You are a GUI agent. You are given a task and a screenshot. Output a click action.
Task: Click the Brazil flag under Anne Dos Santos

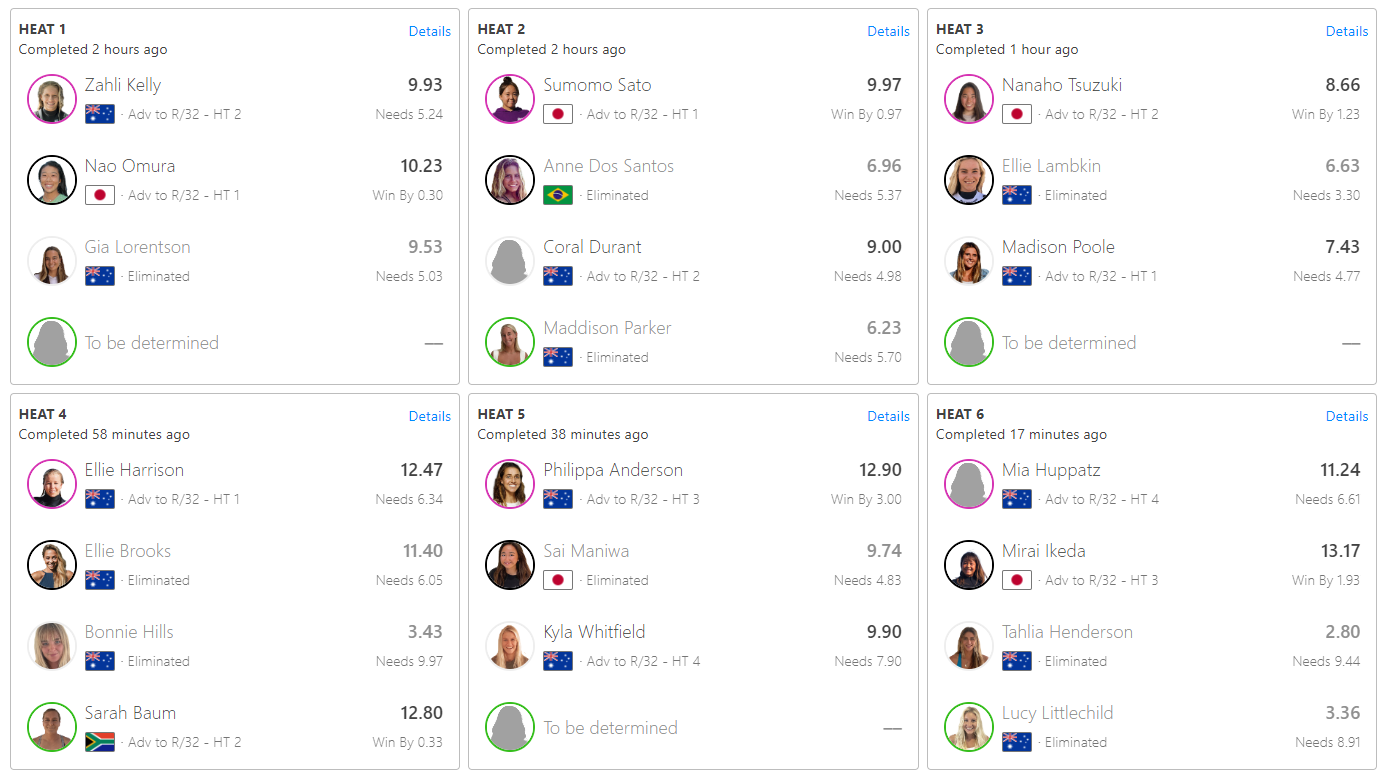click(x=558, y=195)
